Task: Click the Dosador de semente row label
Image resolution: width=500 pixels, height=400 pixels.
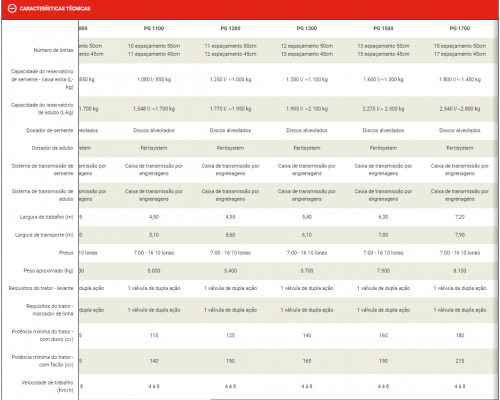Action: tap(50, 130)
